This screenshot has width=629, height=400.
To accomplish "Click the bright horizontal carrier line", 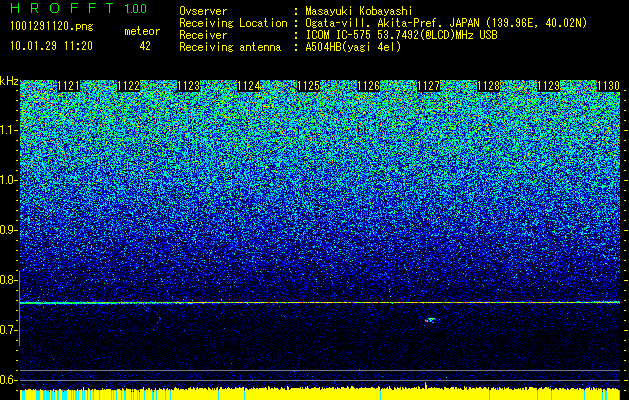I will pos(320,303).
